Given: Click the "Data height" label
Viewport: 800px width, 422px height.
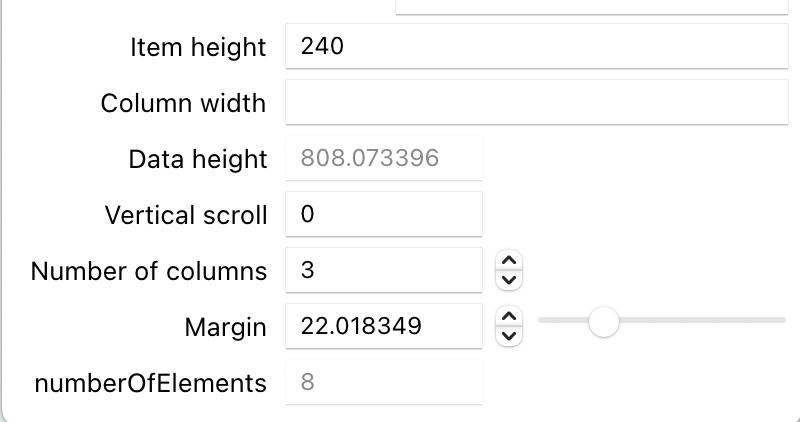Looking at the screenshot, I should point(198,159).
